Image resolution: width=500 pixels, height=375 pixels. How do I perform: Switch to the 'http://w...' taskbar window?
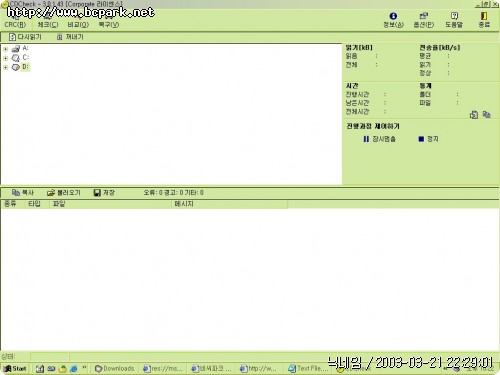[x=258, y=369]
